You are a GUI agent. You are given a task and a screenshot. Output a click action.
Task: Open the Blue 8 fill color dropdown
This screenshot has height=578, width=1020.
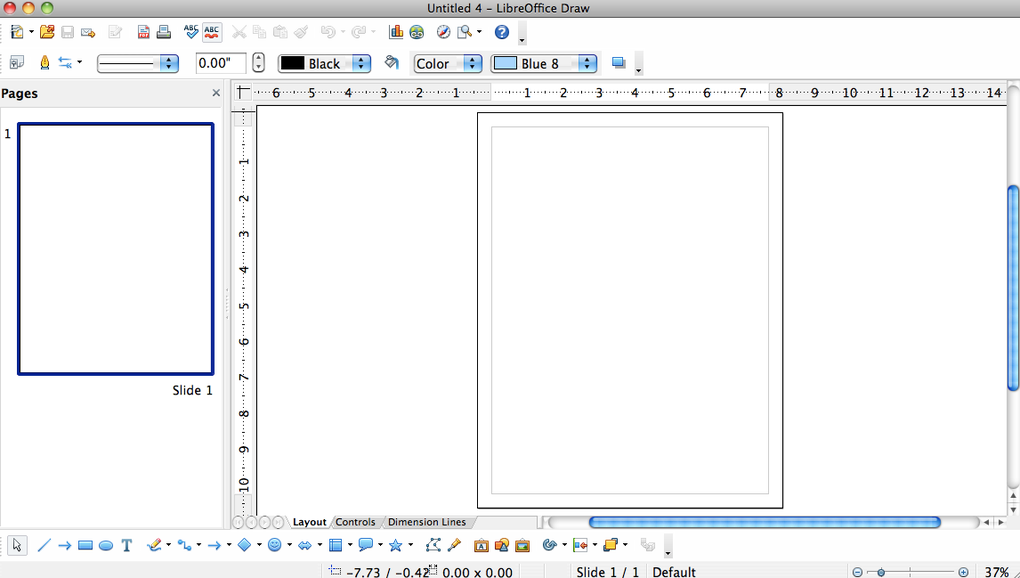tap(587, 63)
